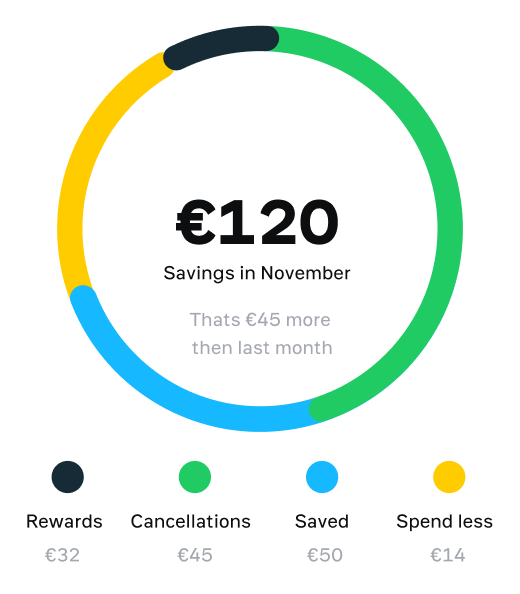Select the Cancellations label

(x=191, y=521)
